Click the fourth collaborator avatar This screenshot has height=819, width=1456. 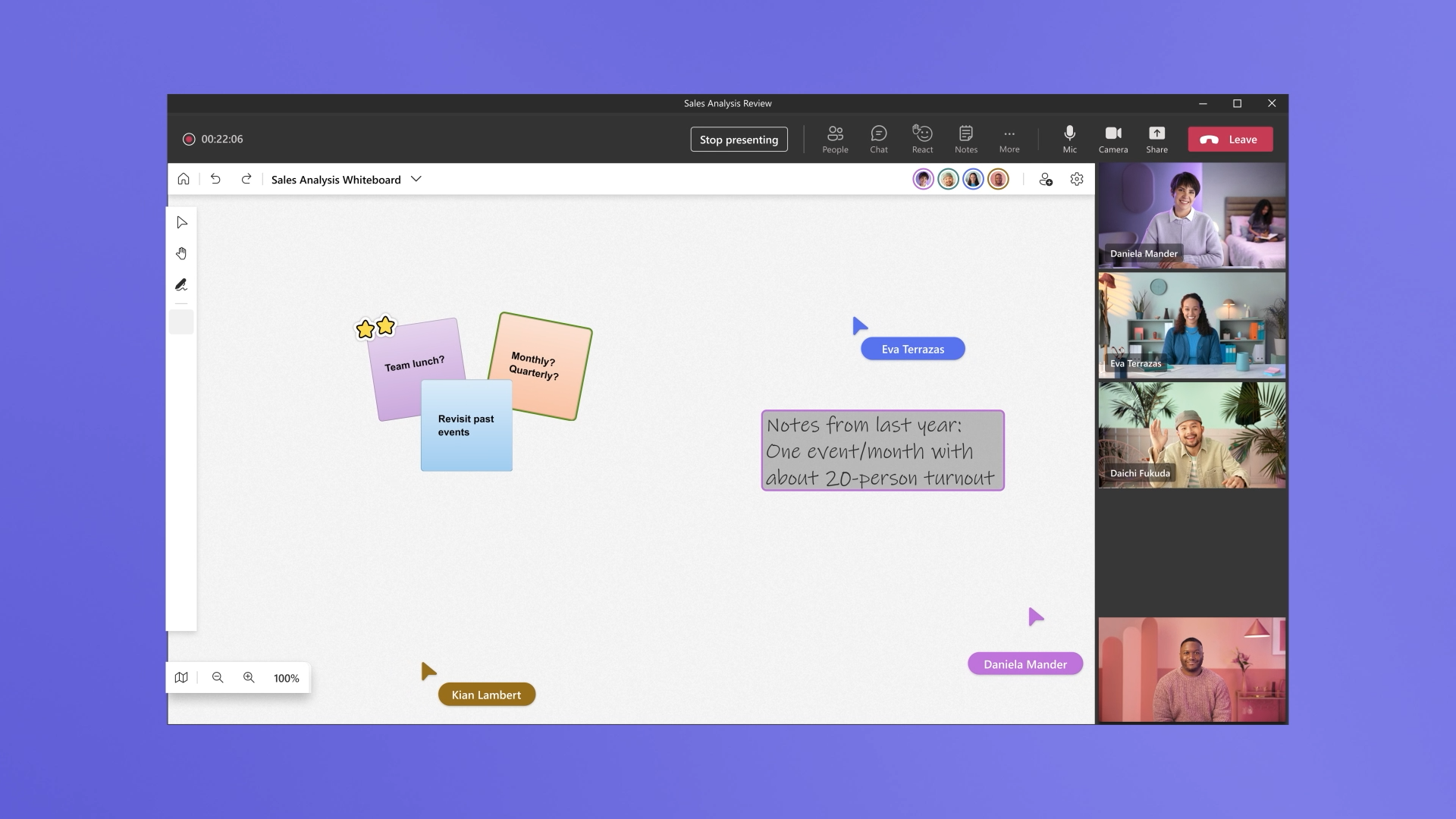pyautogui.click(x=998, y=179)
